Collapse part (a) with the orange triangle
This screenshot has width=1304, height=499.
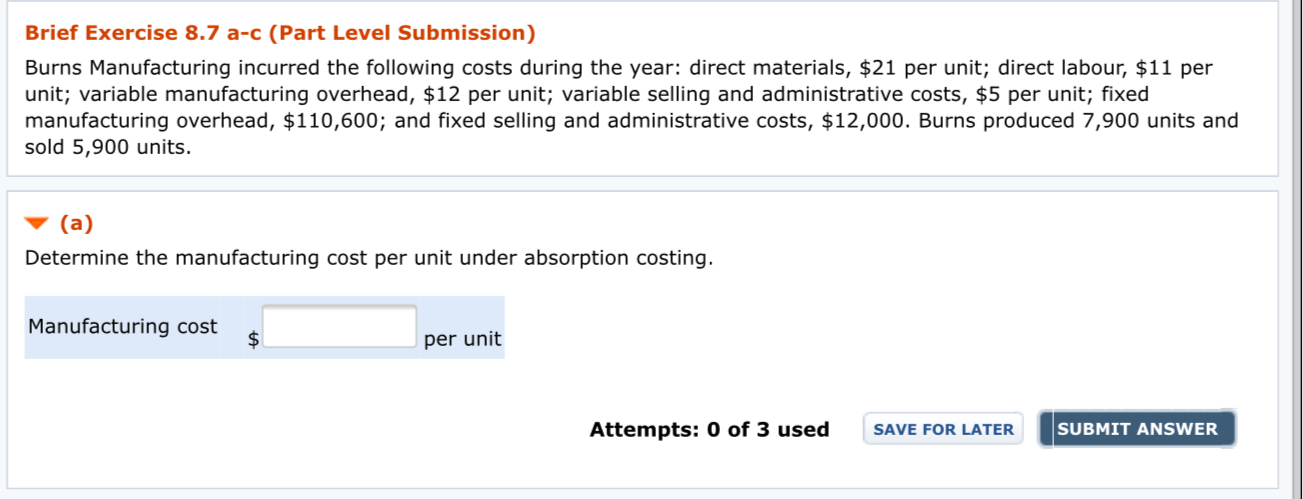coord(38,222)
